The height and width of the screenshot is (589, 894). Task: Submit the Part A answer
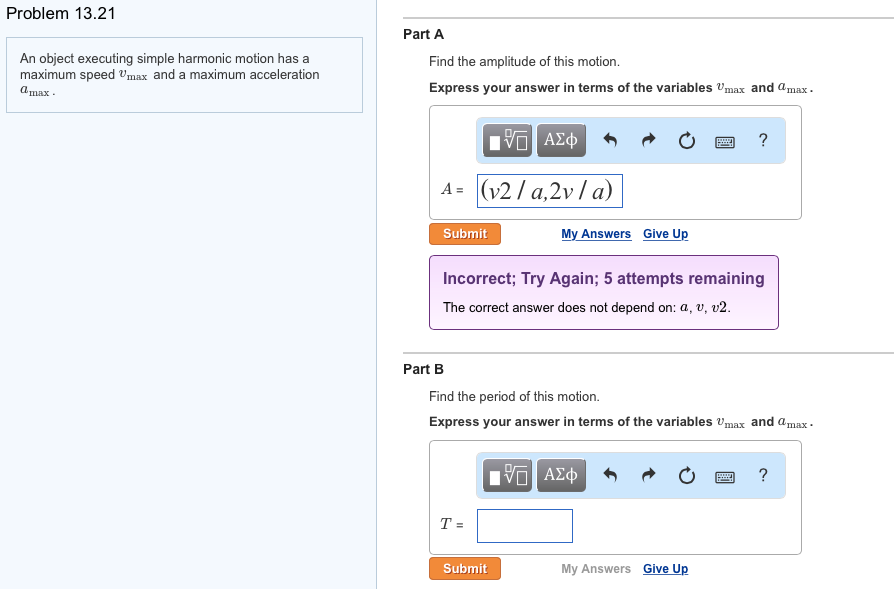[464, 233]
